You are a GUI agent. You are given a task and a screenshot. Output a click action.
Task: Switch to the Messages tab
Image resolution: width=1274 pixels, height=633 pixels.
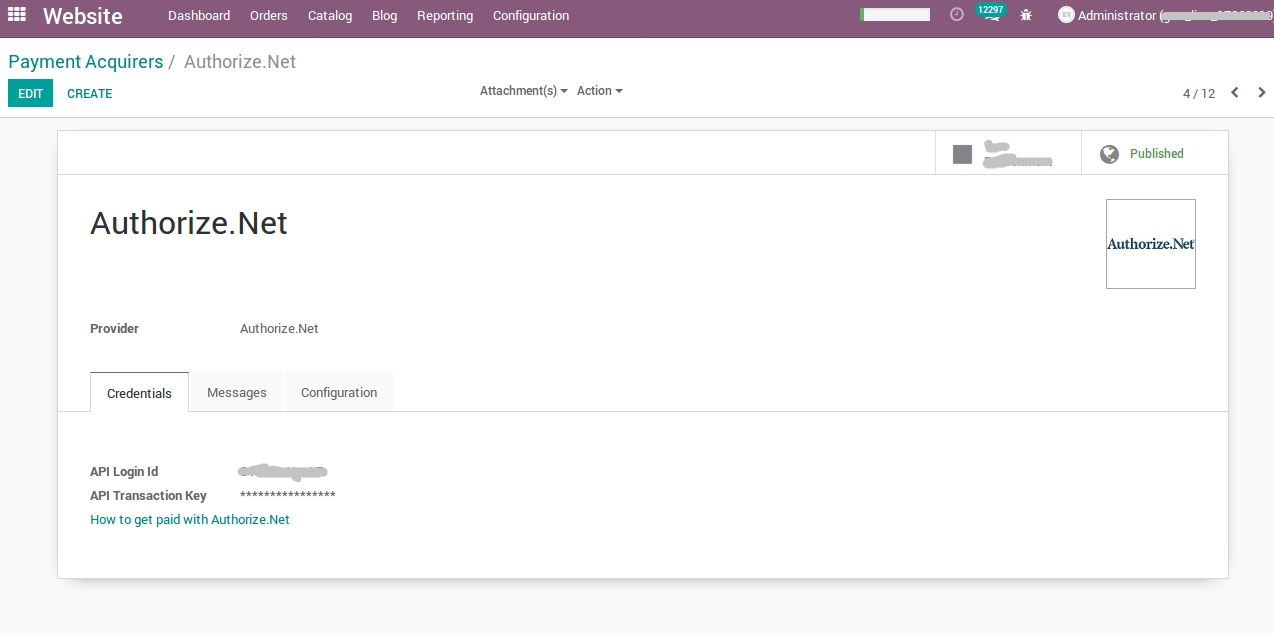[x=237, y=392]
